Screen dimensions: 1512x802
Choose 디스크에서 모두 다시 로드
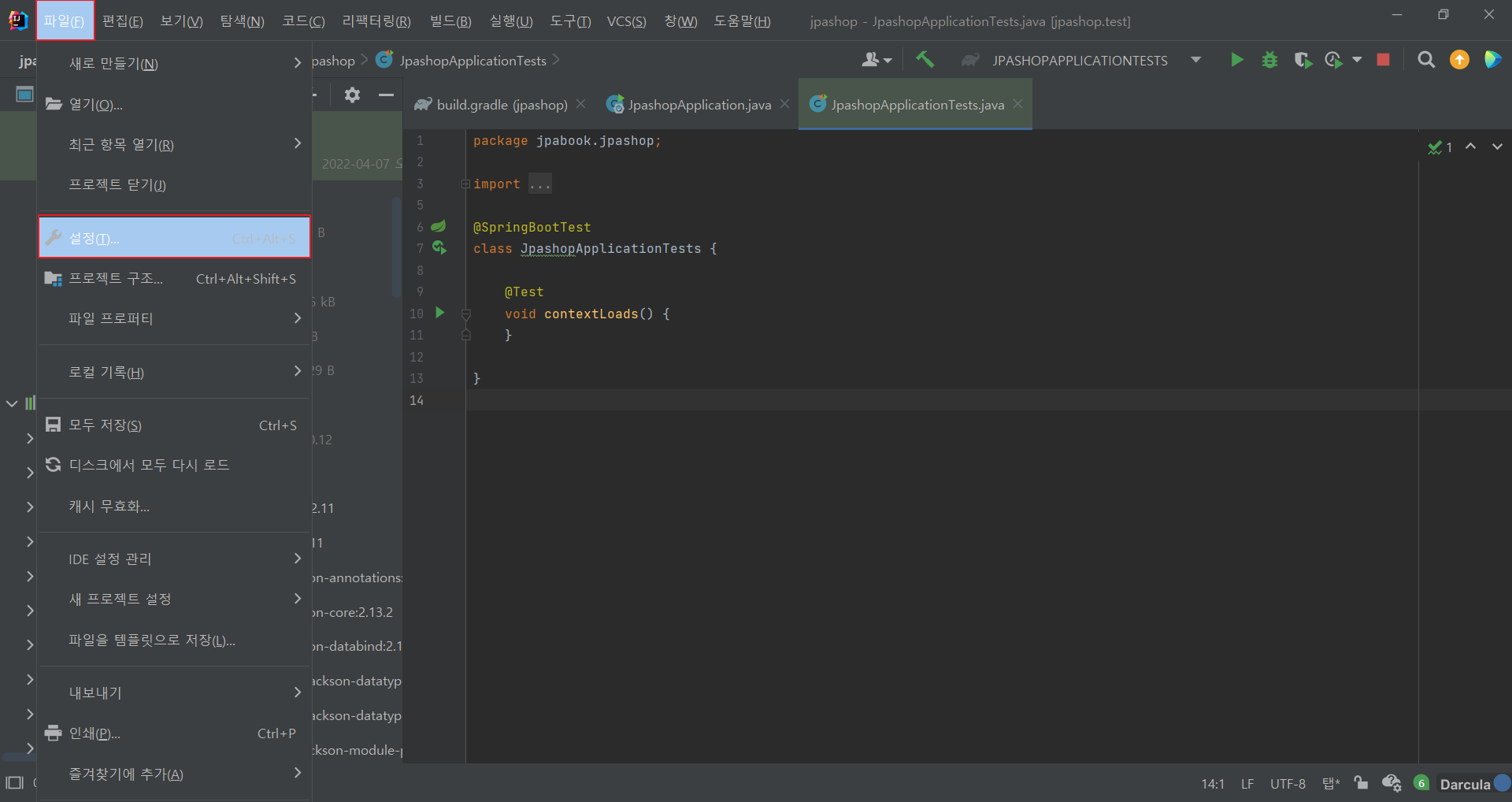174,465
